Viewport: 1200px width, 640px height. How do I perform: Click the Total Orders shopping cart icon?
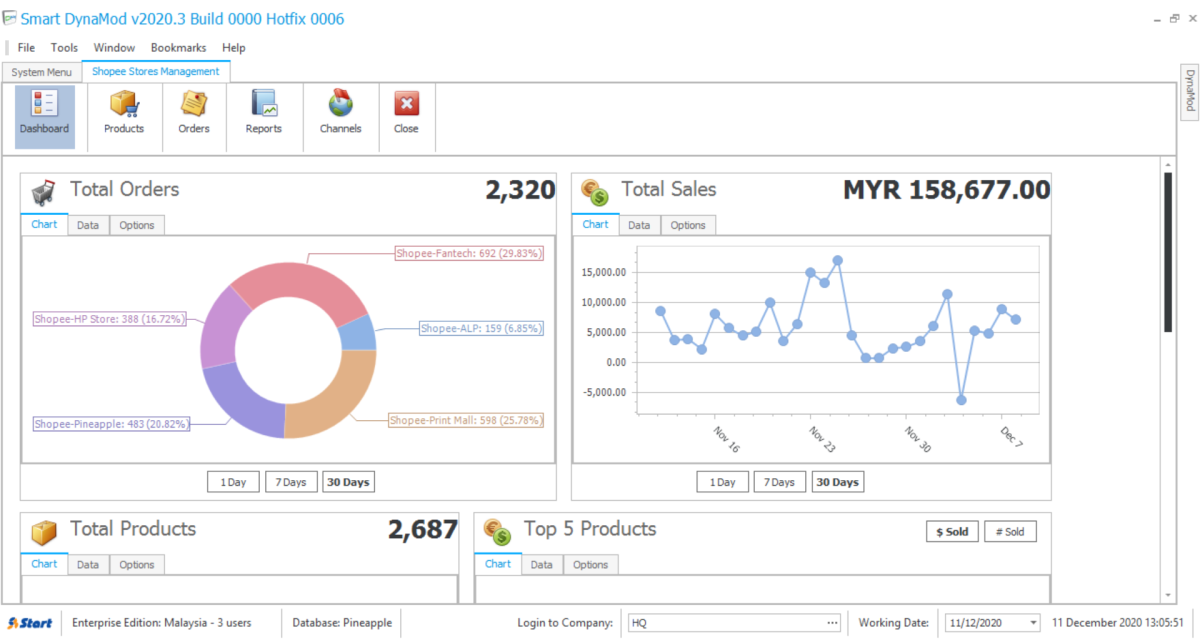(43, 191)
